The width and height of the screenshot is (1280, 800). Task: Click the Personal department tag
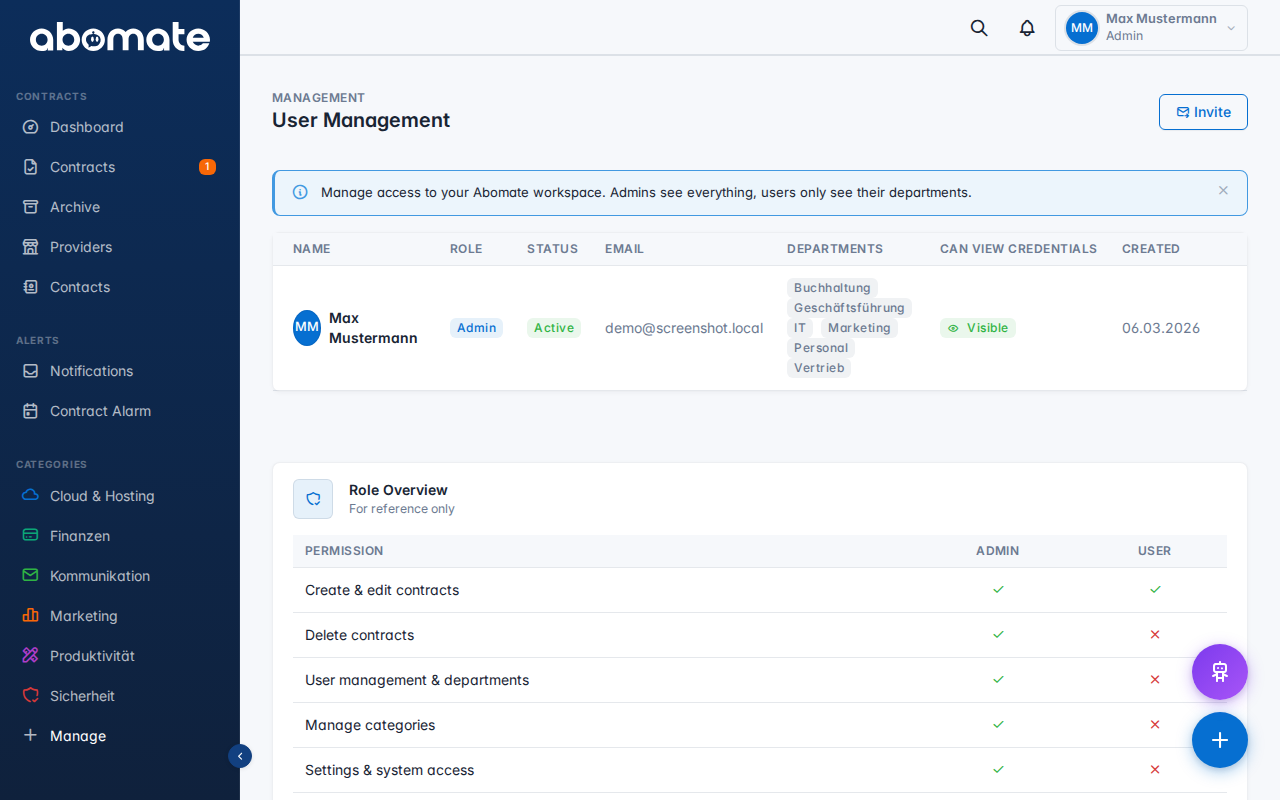pos(821,348)
